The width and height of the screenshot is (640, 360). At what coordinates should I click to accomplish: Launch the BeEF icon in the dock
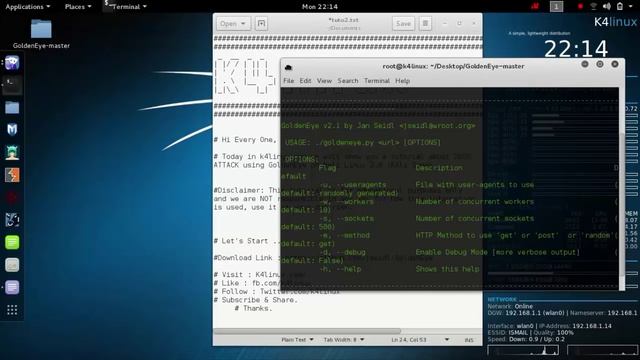12,220
